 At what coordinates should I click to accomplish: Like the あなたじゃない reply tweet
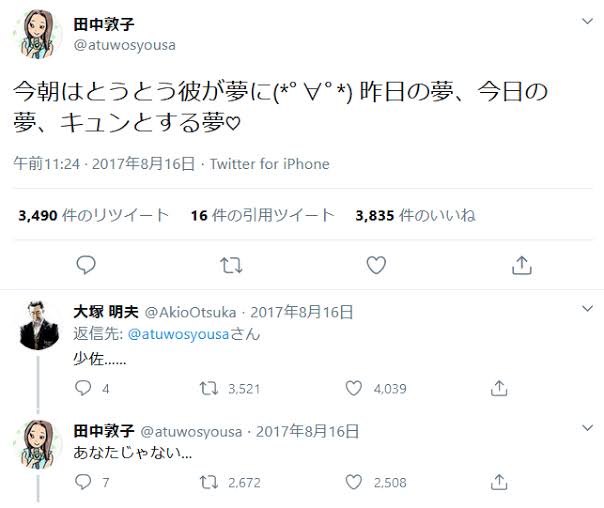[x=354, y=482]
